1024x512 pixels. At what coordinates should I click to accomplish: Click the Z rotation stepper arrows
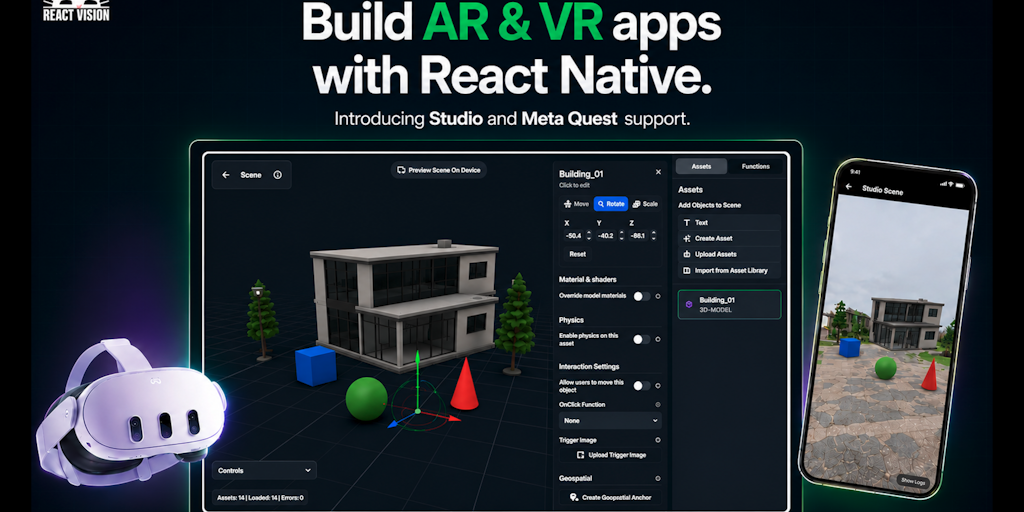[x=654, y=236]
